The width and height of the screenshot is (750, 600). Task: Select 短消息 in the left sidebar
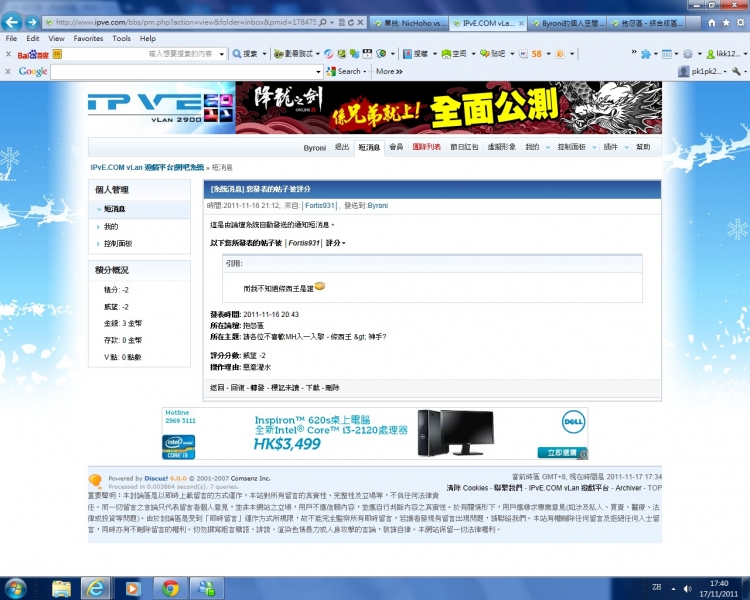tap(115, 209)
